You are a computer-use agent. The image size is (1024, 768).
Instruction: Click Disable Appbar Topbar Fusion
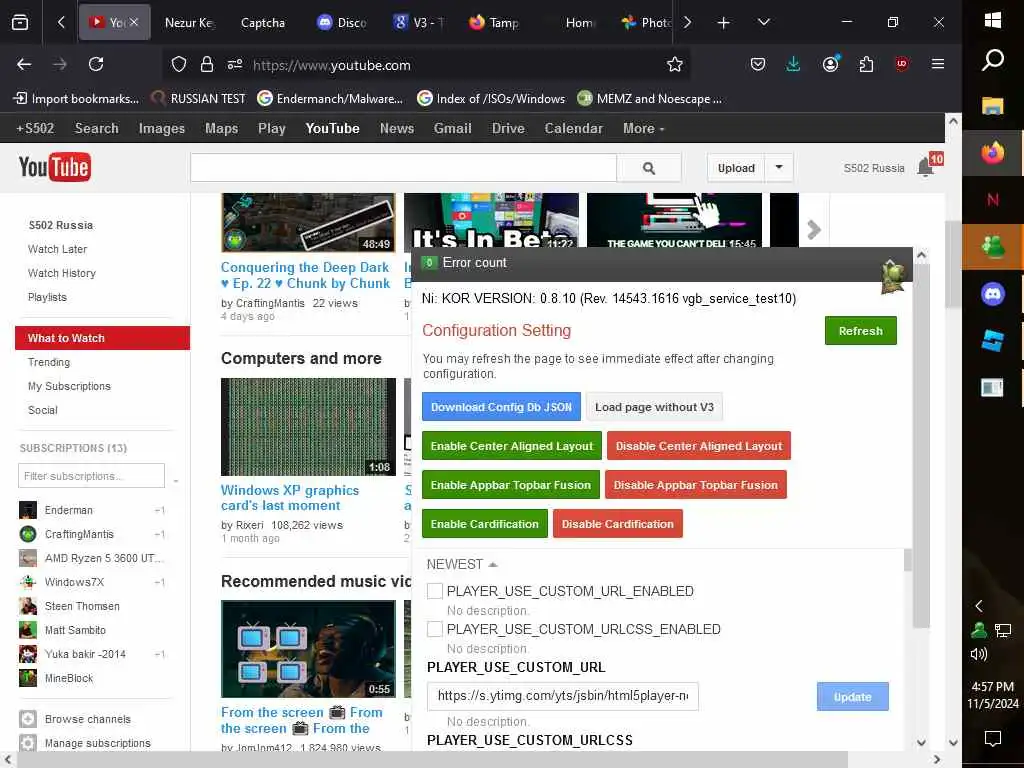[696, 485]
